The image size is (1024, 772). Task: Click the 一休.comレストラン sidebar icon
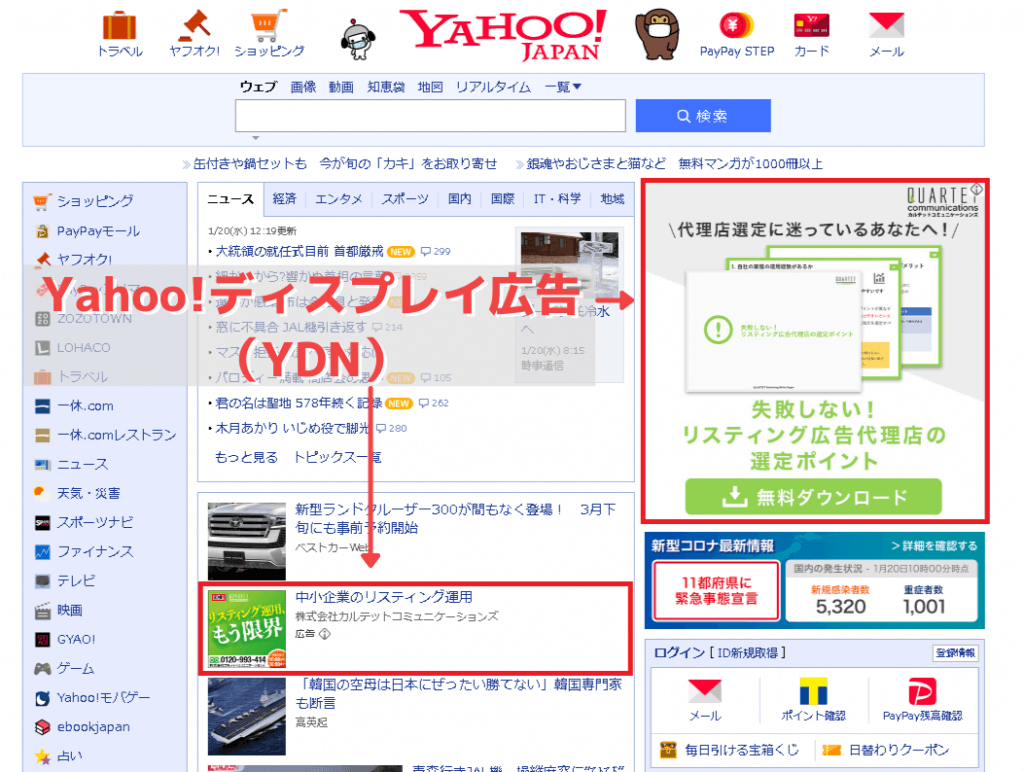point(42,435)
